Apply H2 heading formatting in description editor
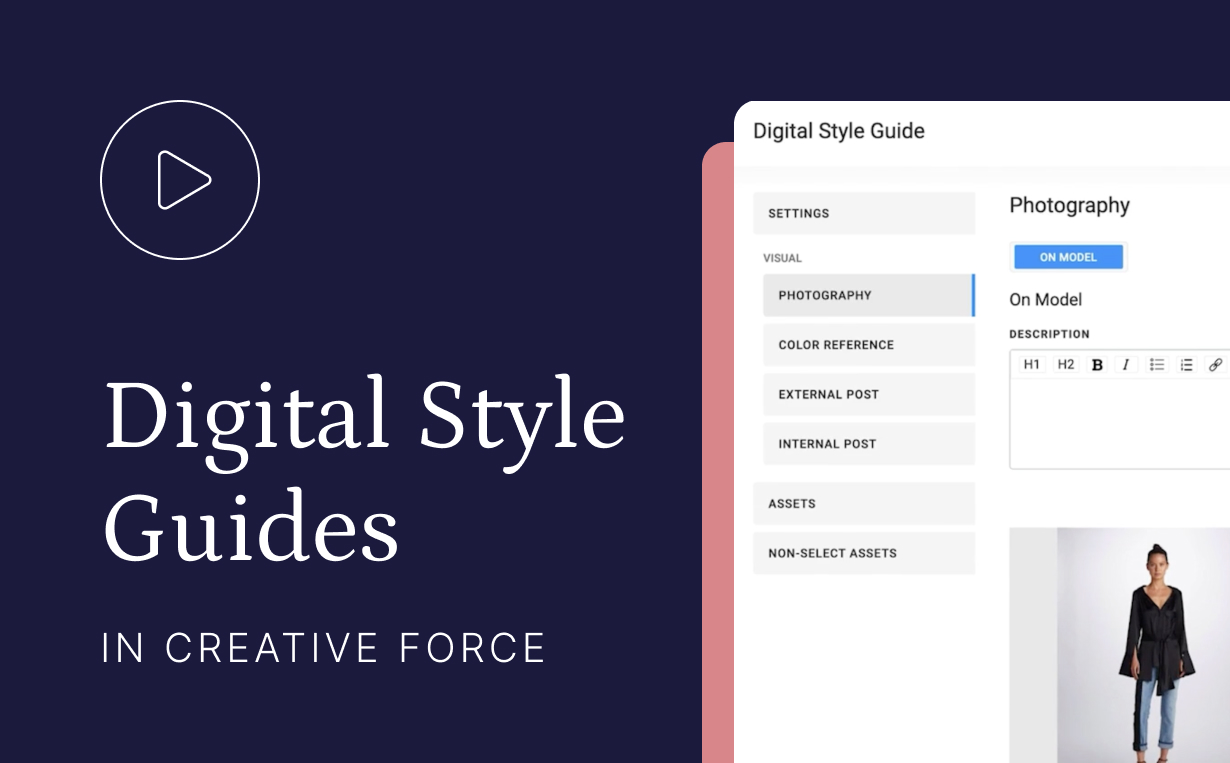The height and width of the screenshot is (763, 1230). click(1065, 364)
